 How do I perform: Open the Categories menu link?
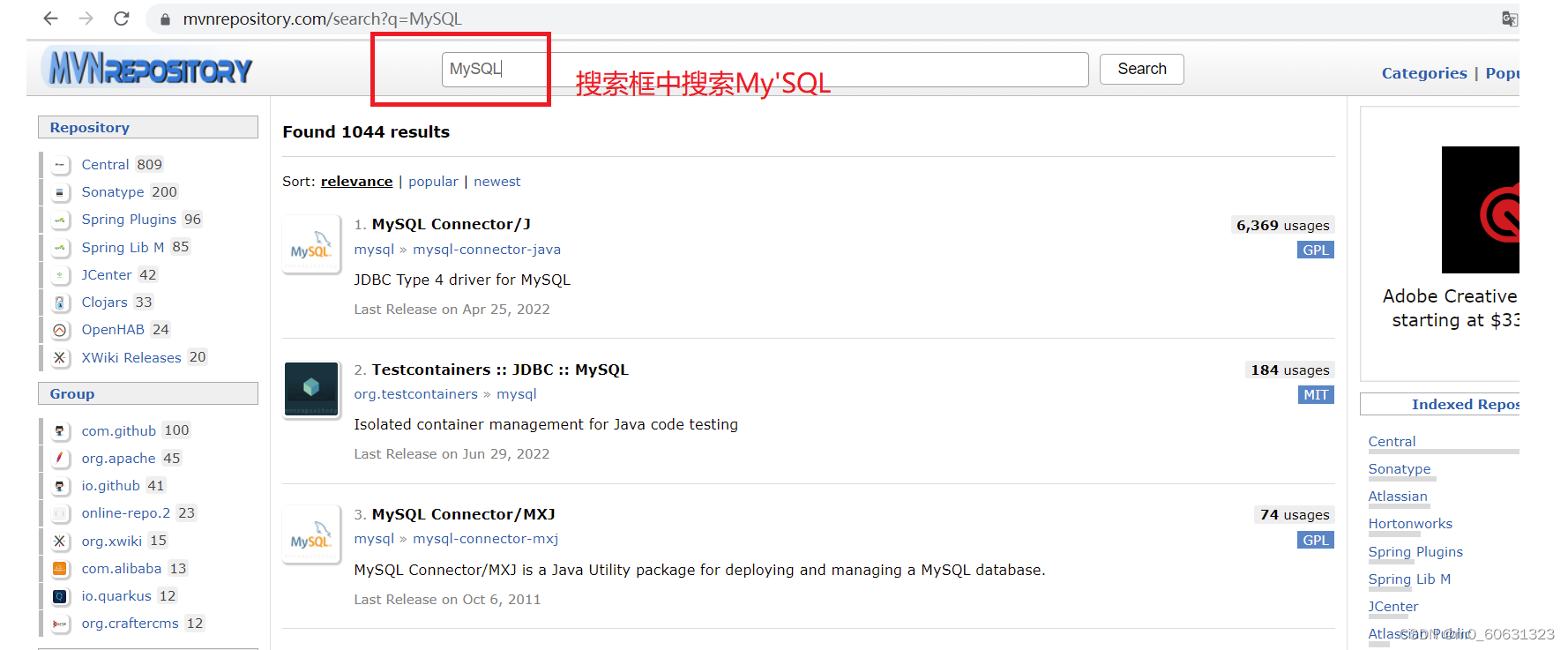tap(1424, 73)
